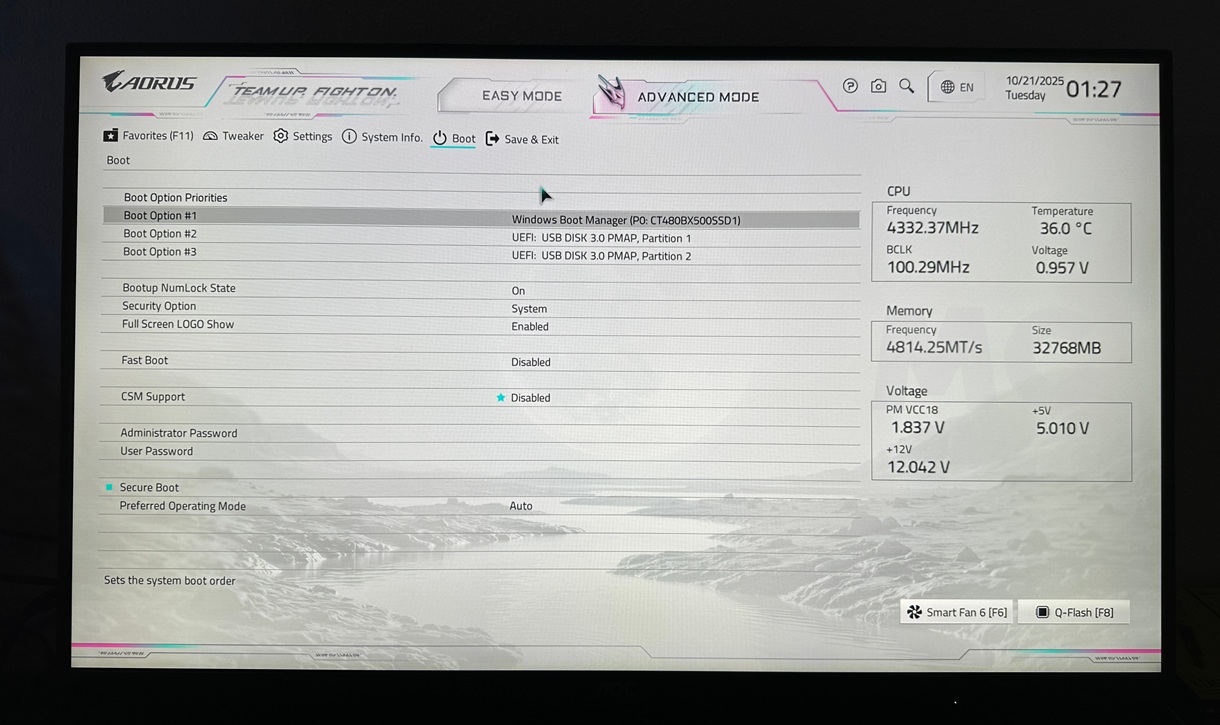Screen dimensions: 1220x725
Task: Open the Save & Exit tab
Action: point(522,139)
